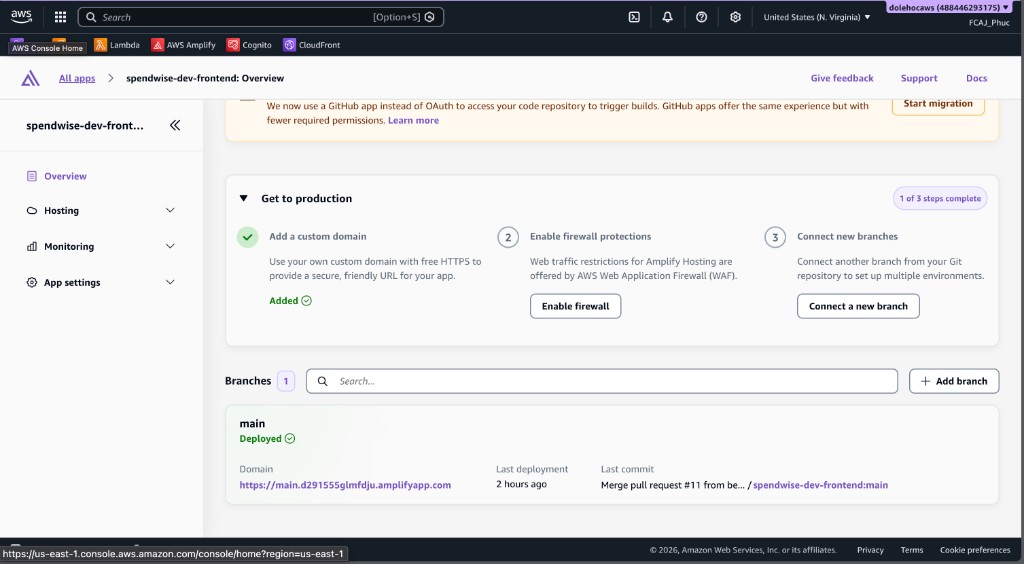Click the Amazon Q icon in search bar

430,17
